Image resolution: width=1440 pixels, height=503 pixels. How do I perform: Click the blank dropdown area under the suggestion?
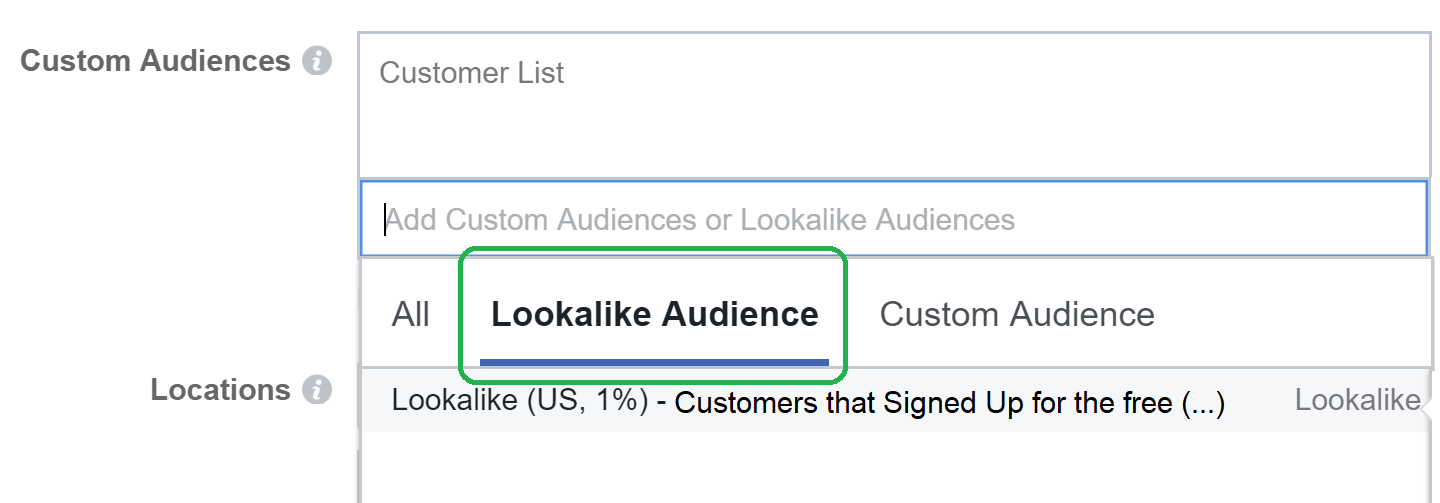click(892, 468)
